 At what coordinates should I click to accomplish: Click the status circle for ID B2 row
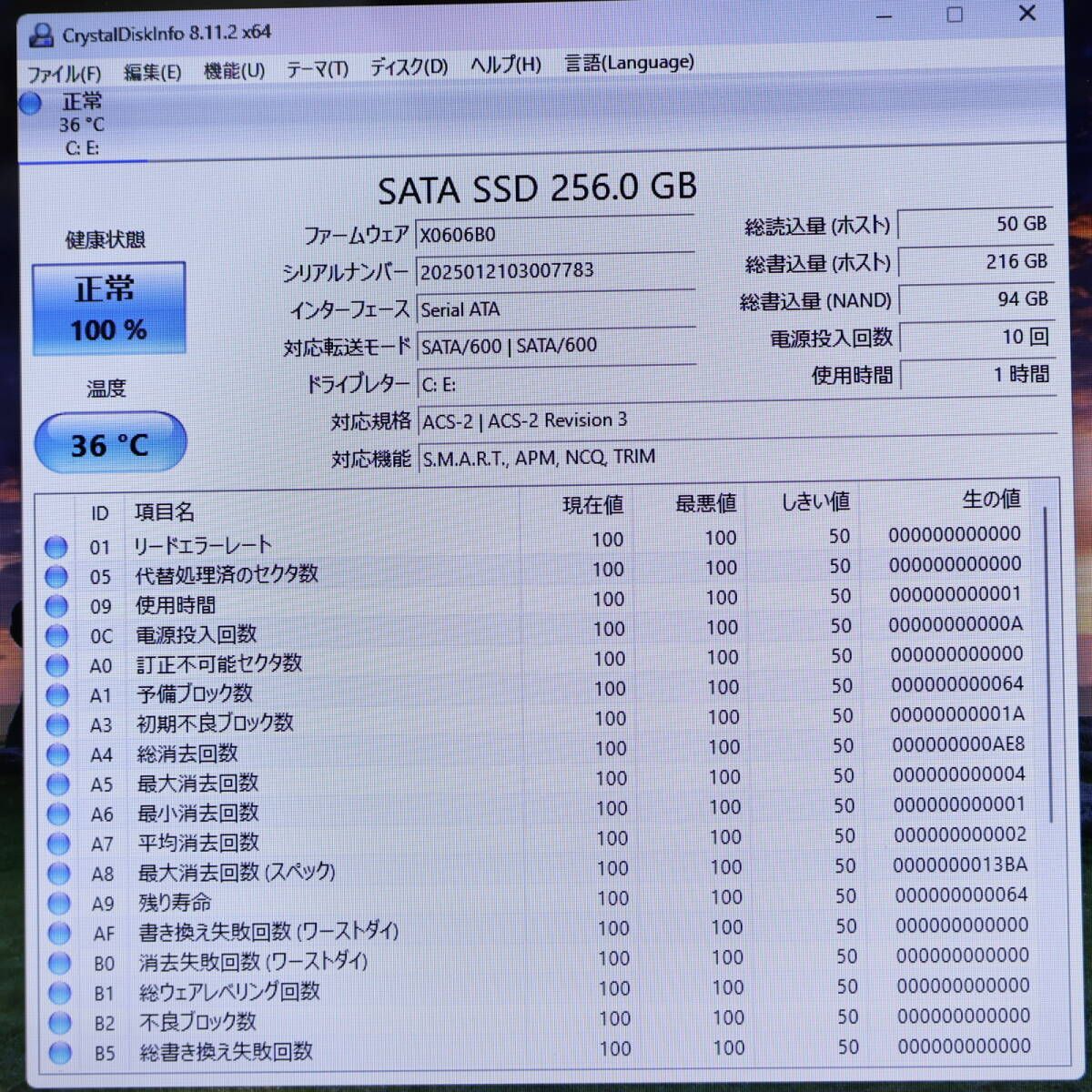[x=60, y=1023]
